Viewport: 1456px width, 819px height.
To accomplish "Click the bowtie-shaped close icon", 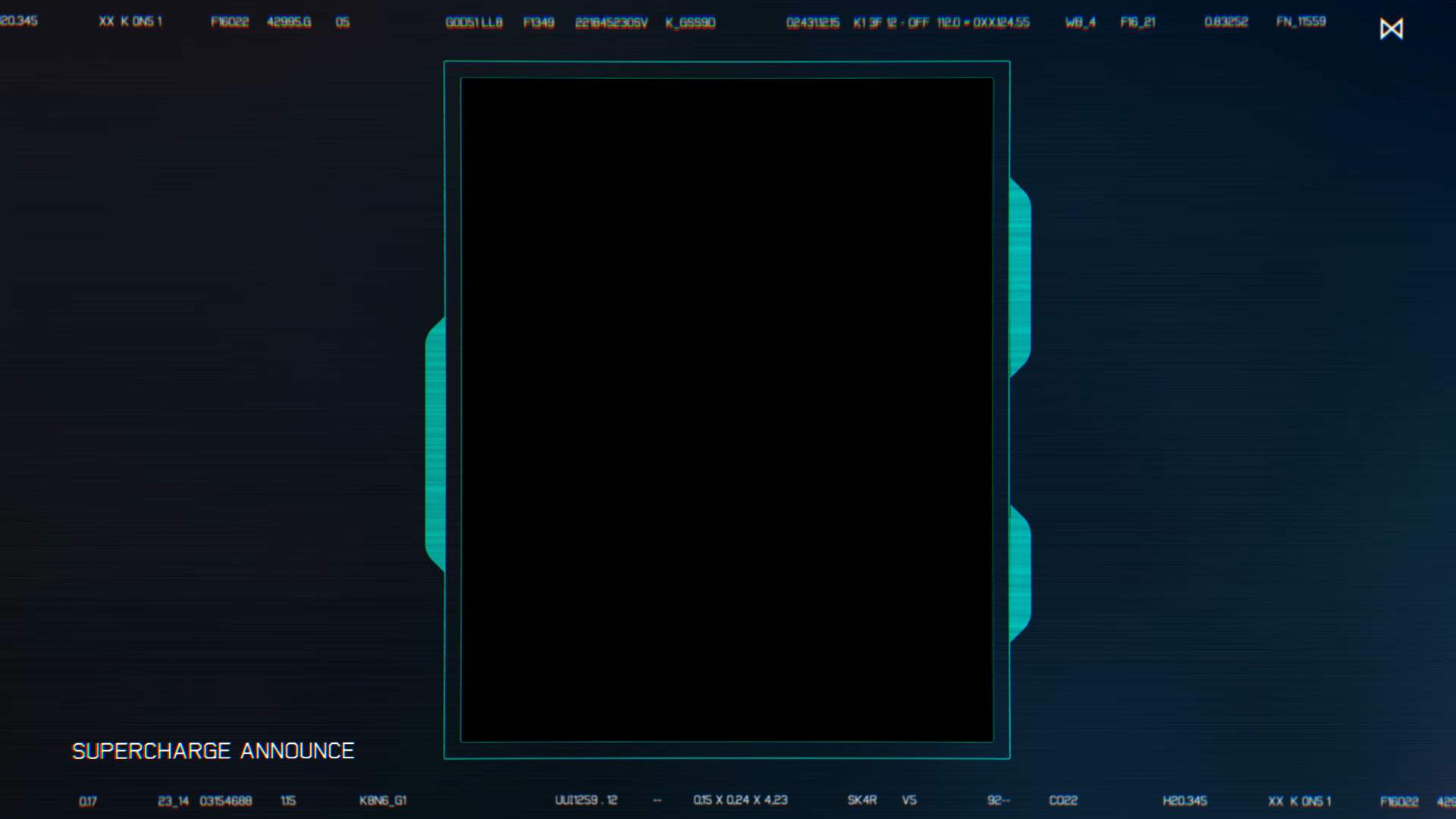I will click(x=1391, y=29).
